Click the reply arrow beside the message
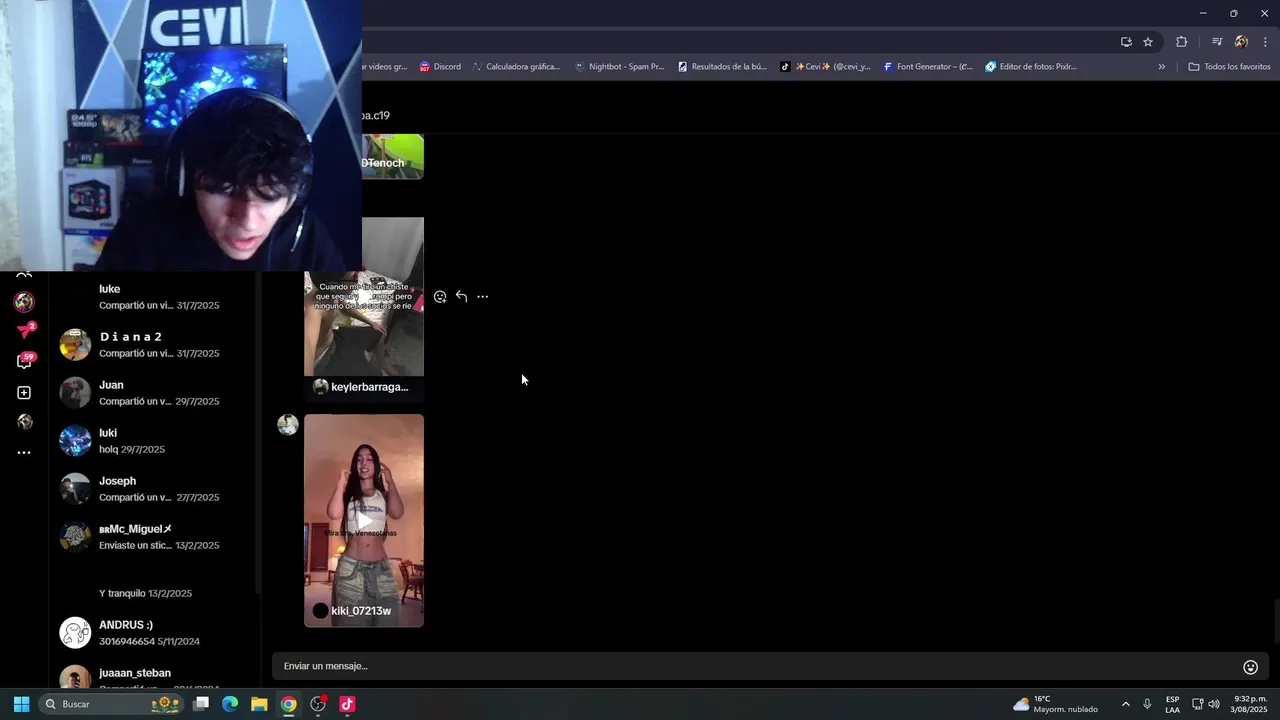The width and height of the screenshot is (1280, 720). 461,297
